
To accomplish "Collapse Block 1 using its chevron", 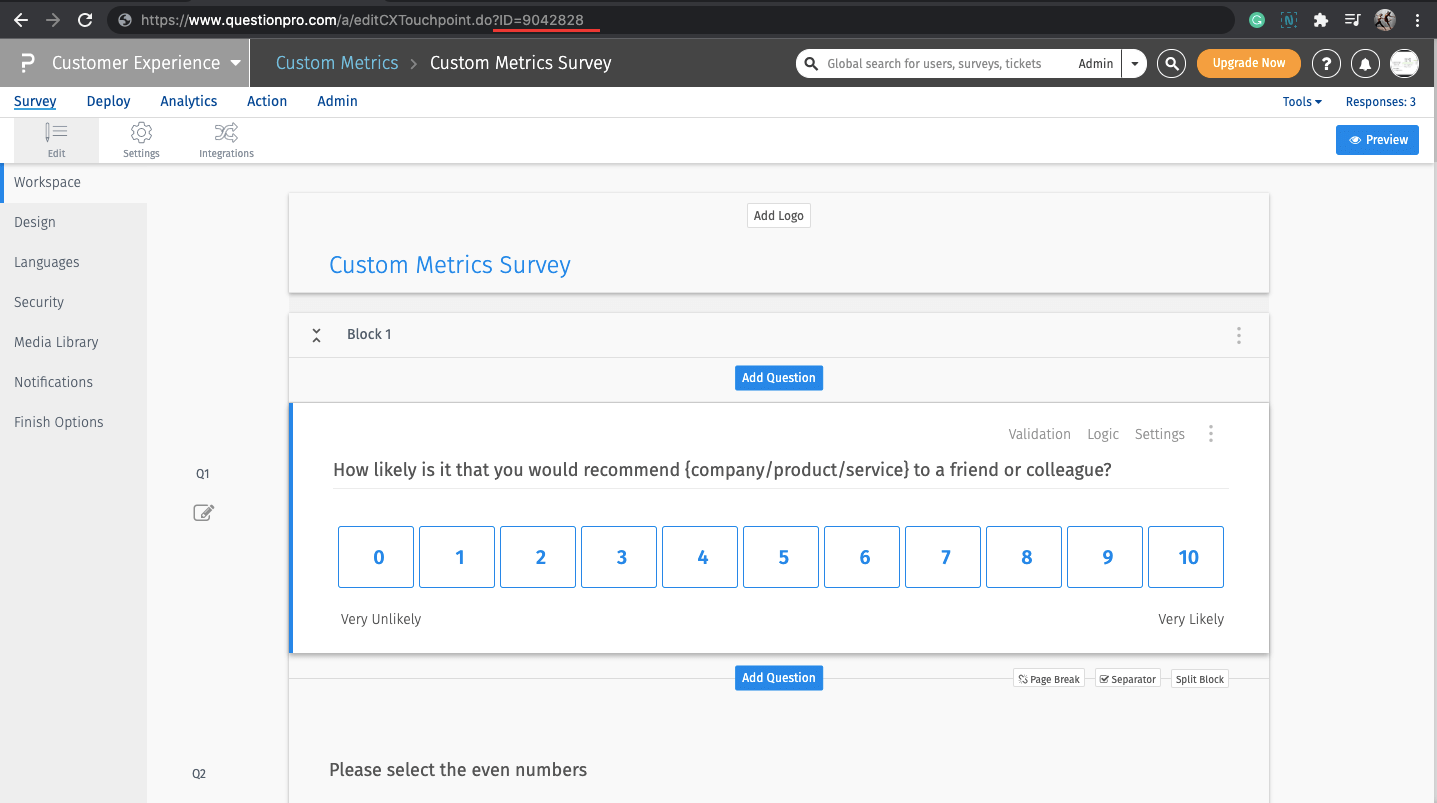I will pyautogui.click(x=316, y=335).
